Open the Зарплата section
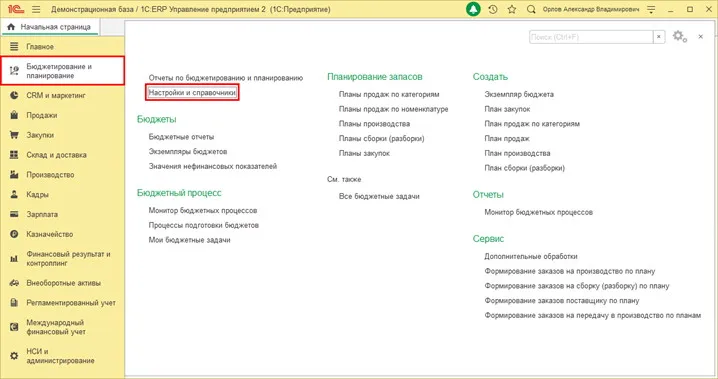The image size is (718, 379). [62, 214]
